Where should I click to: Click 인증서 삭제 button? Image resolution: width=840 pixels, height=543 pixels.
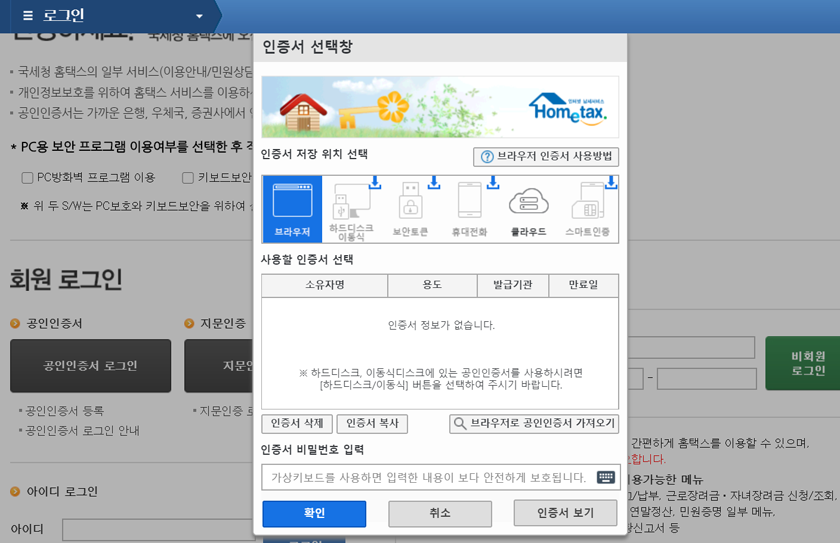pyautogui.click(x=297, y=424)
